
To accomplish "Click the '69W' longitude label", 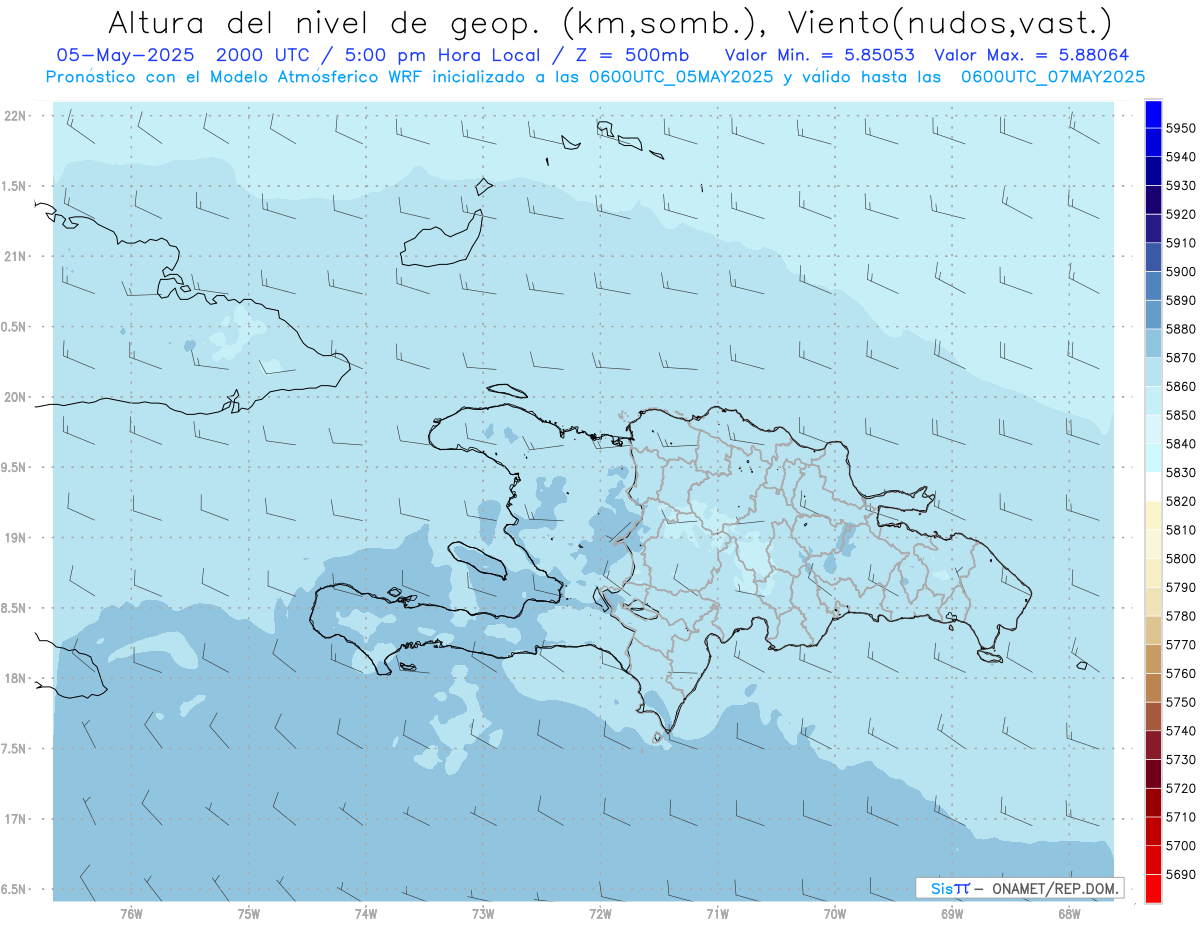I will [x=952, y=914].
